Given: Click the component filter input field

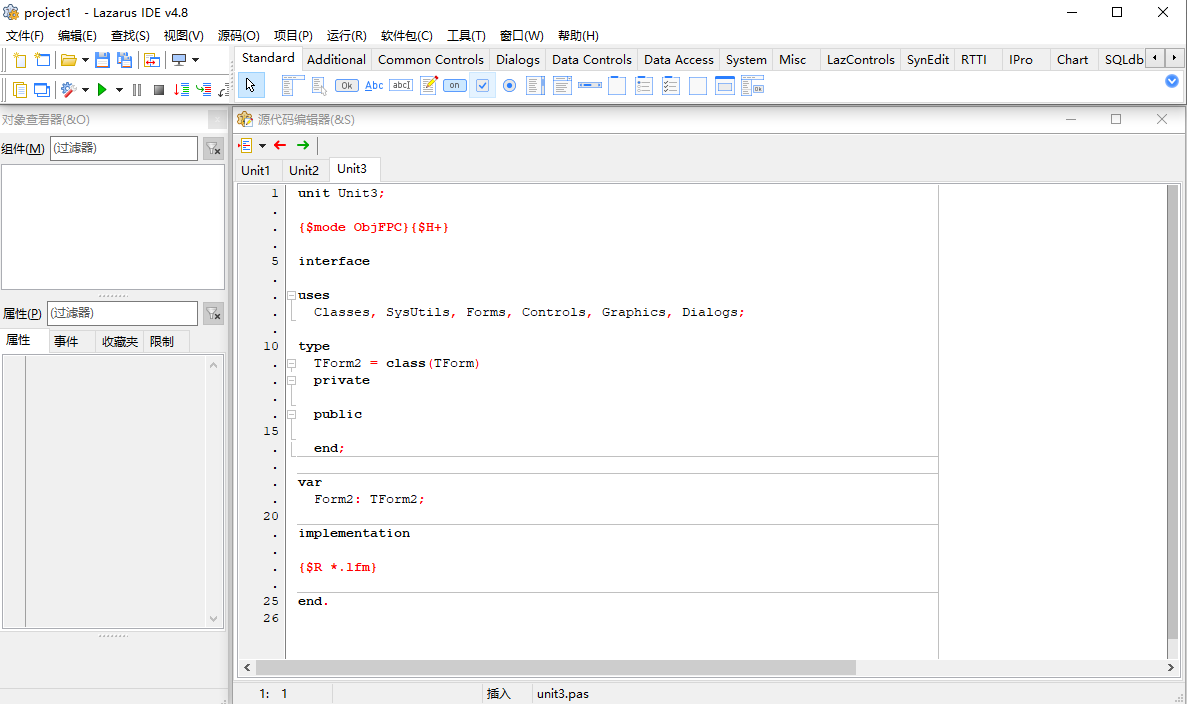Looking at the screenshot, I should [x=124, y=148].
